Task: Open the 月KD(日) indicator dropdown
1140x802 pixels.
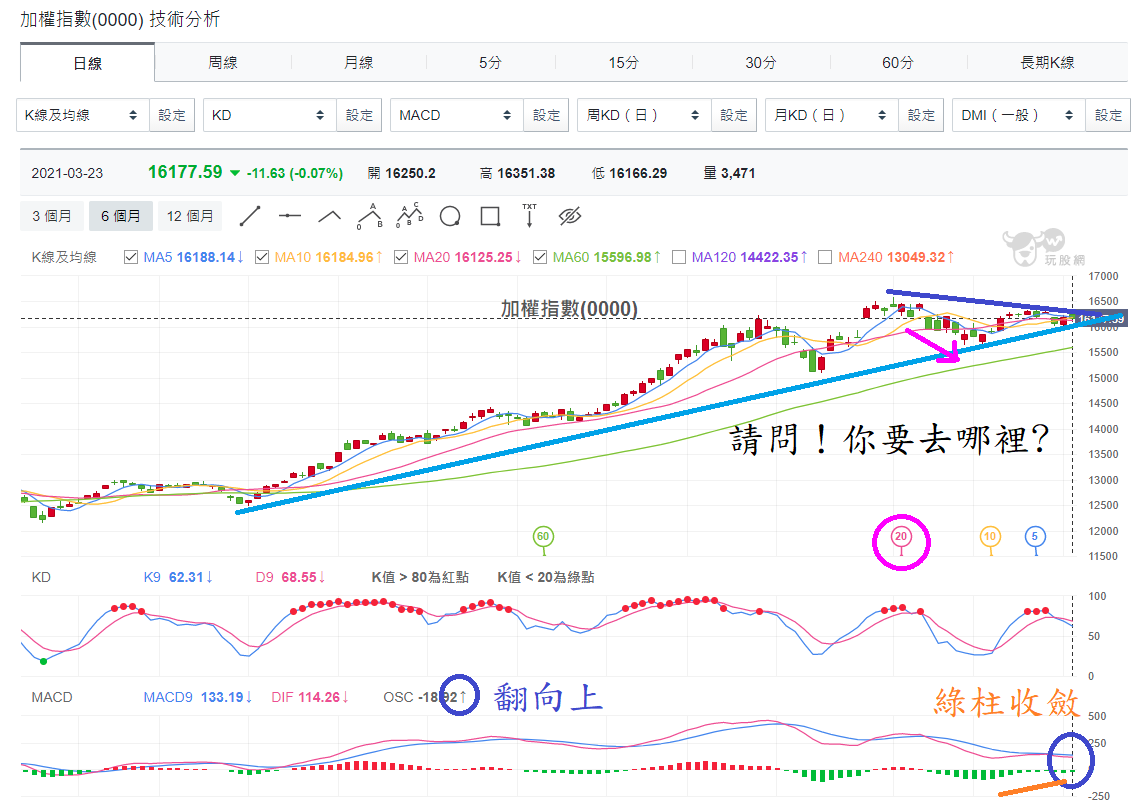Action: (832, 115)
